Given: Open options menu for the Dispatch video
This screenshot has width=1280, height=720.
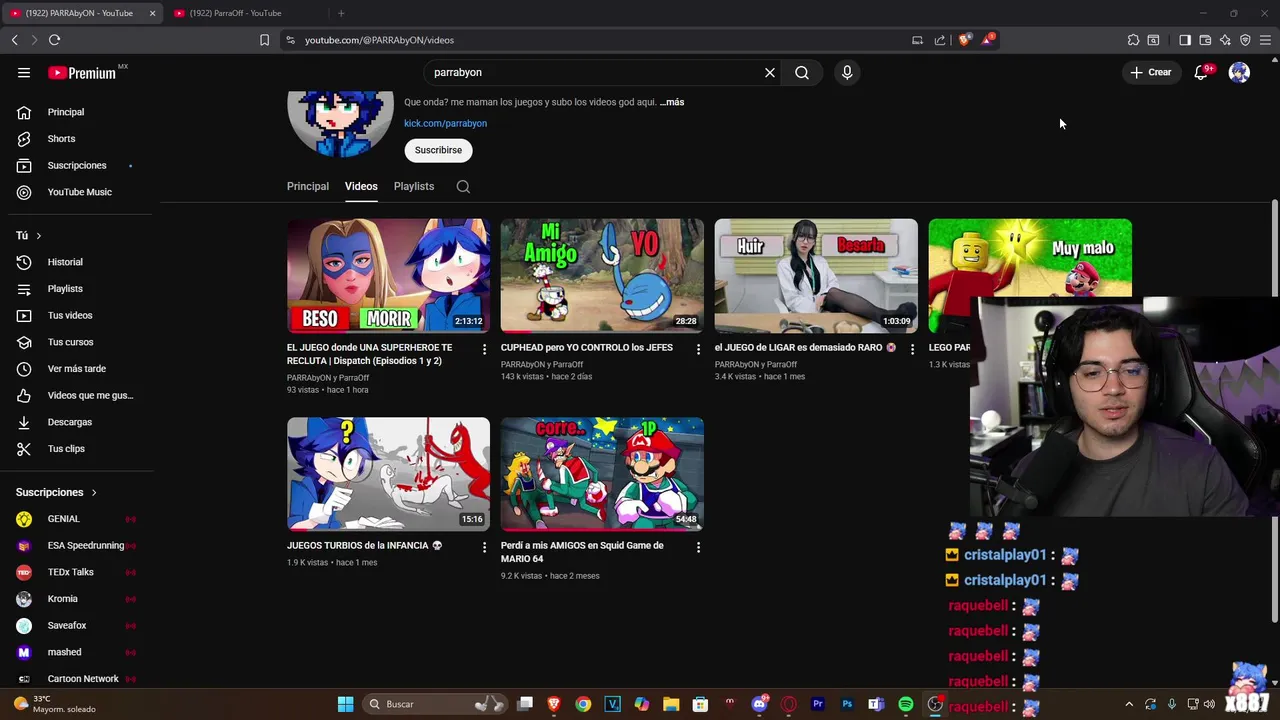Looking at the screenshot, I should point(484,349).
